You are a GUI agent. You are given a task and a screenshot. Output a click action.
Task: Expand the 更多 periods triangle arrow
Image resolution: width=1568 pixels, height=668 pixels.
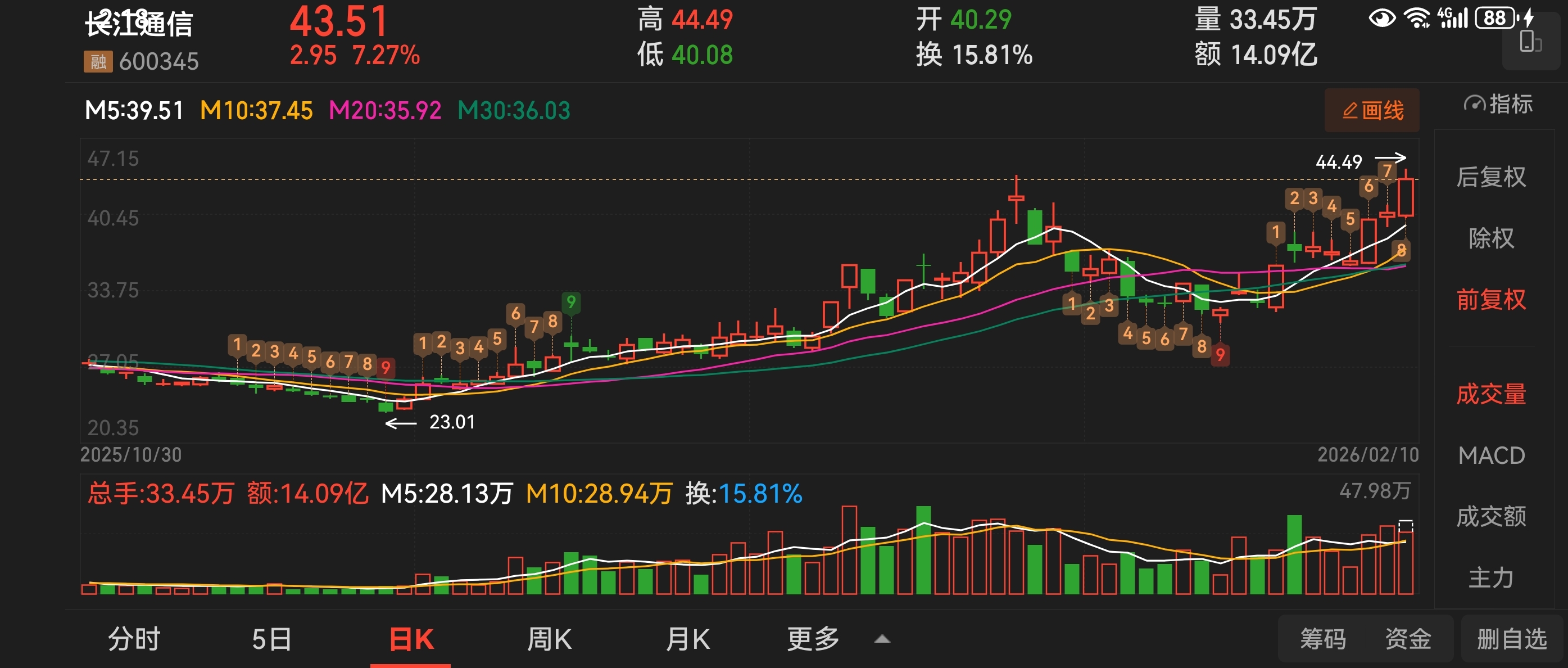[x=882, y=639]
